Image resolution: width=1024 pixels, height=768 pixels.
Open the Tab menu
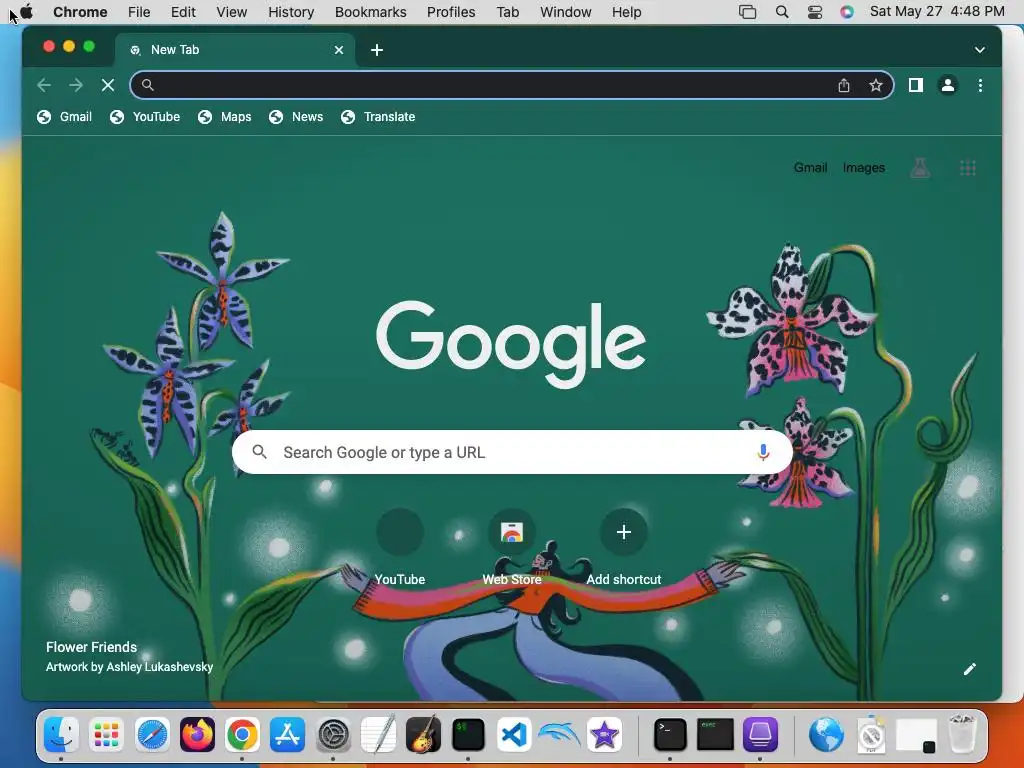coord(507,12)
